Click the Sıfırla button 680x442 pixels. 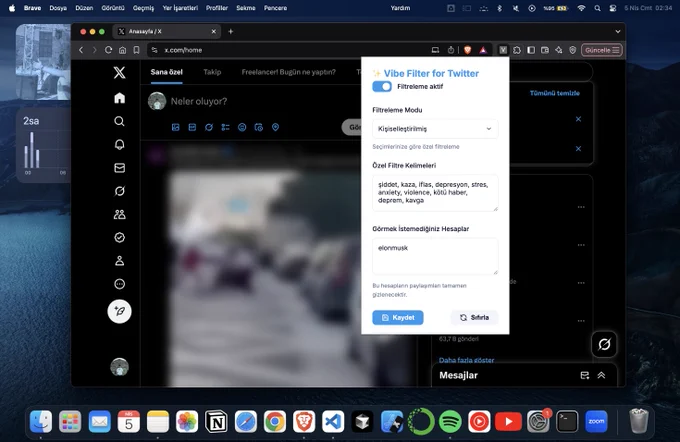(x=474, y=318)
